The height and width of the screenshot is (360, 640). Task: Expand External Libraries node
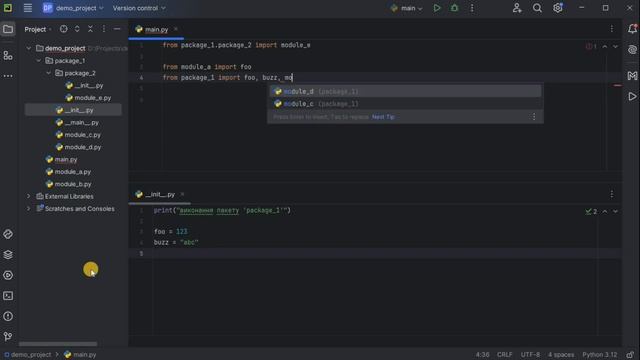click(x=29, y=196)
